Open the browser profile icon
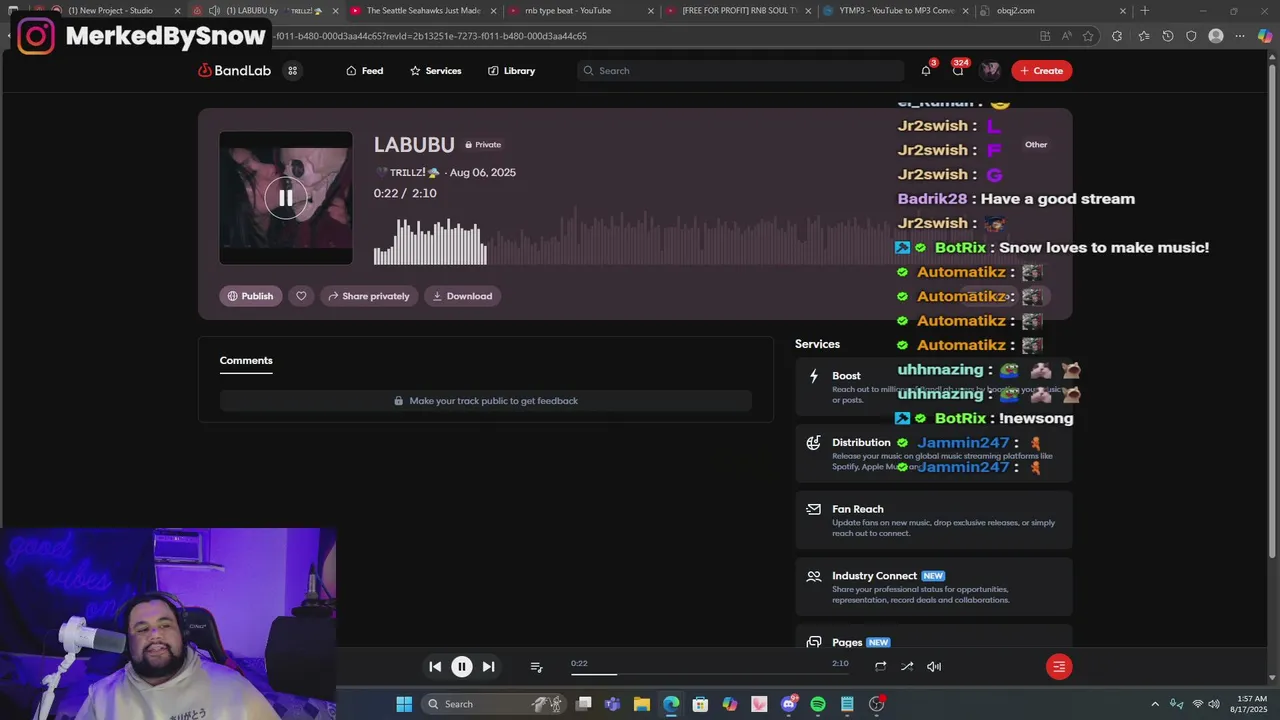Screen dimensions: 1280x720 [x=1216, y=36]
